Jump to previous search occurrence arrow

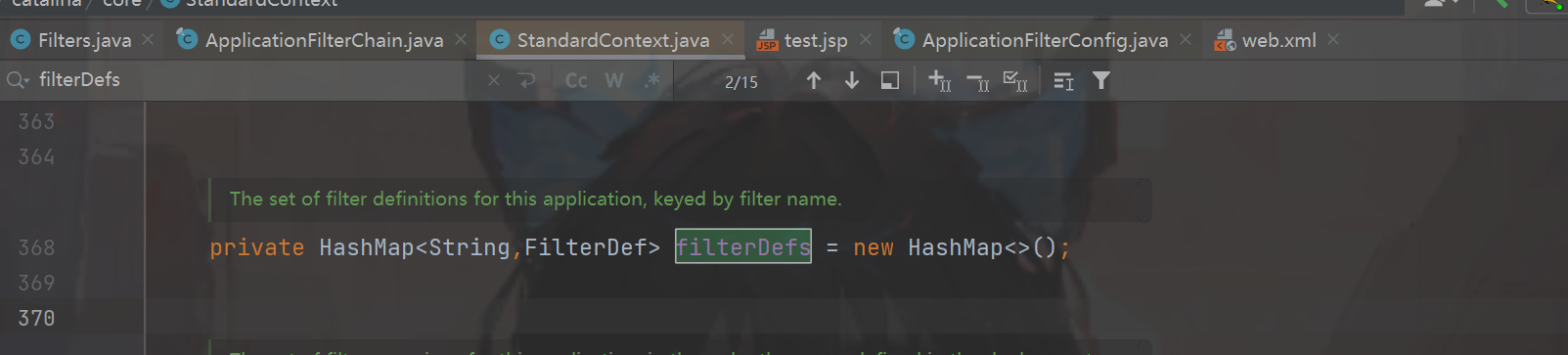(813, 81)
